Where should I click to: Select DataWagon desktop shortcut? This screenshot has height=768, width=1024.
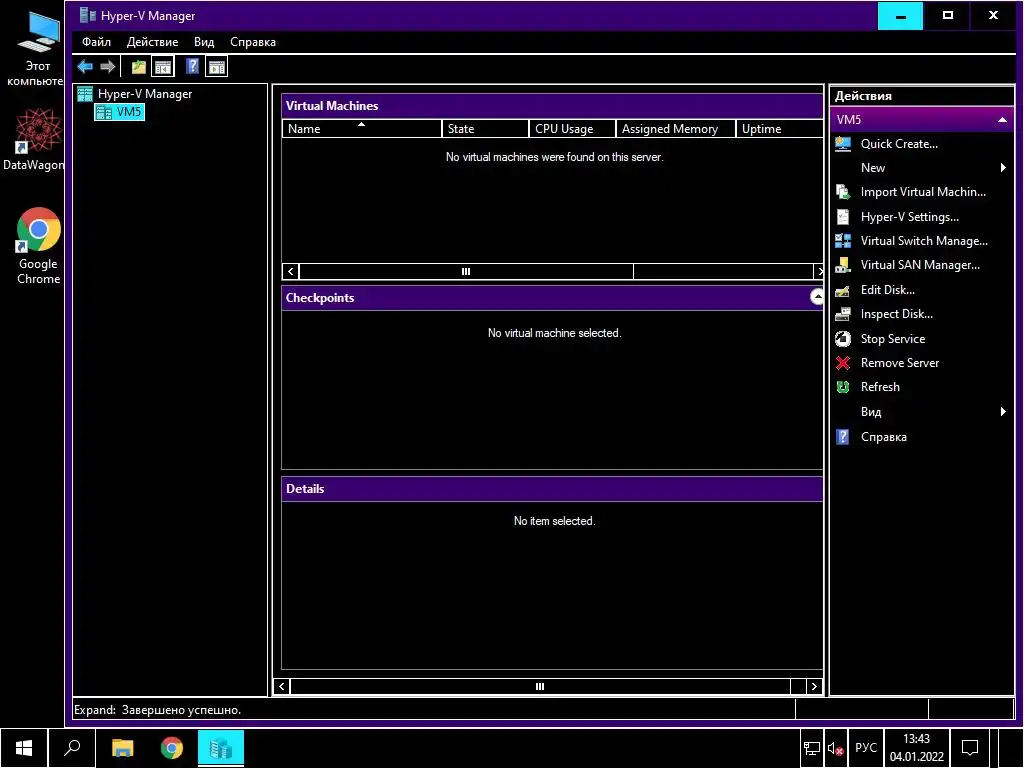pos(34,140)
